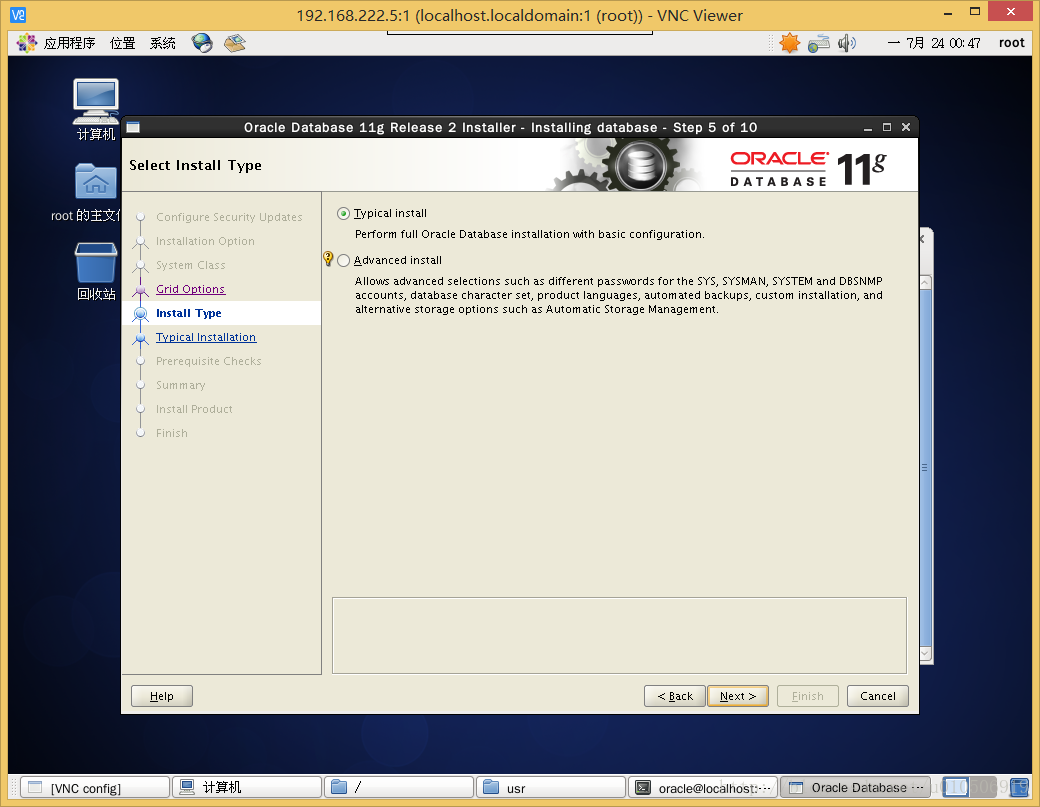Click the hint lightbulb icon beside Advanced install
1040x807 pixels.
328,259
